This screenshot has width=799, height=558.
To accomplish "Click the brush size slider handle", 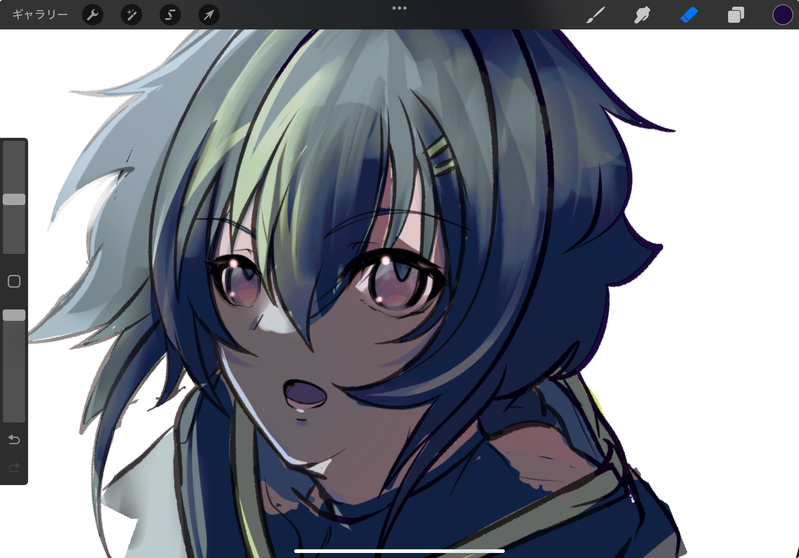I will tap(14, 199).
